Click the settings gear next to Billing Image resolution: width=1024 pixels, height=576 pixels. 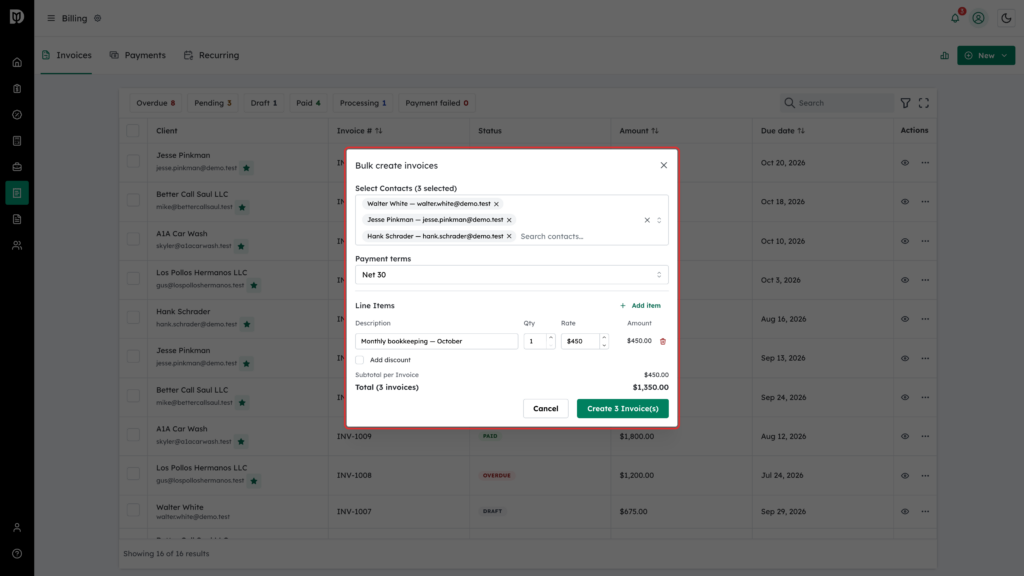tap(98, 18)
